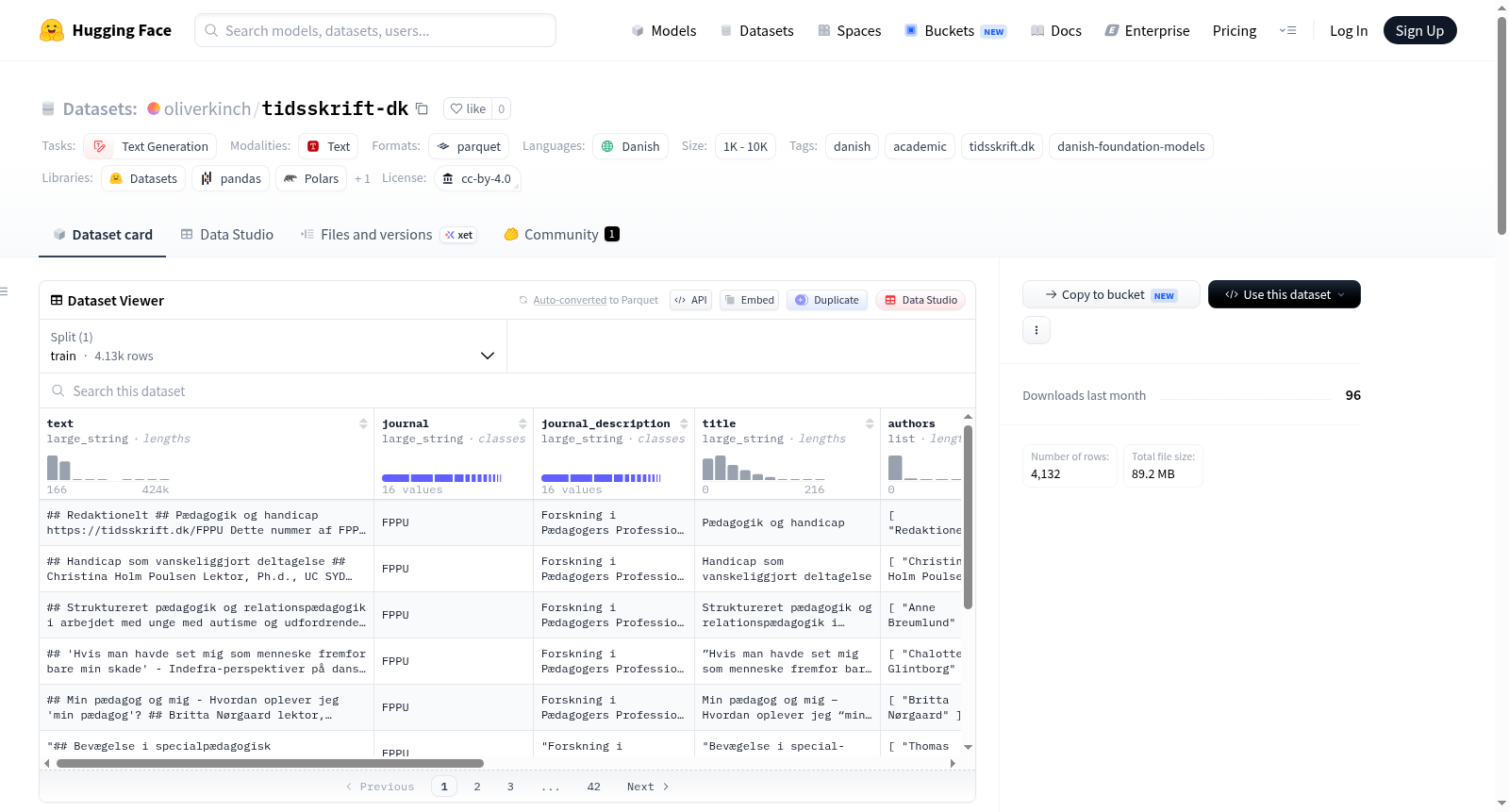This screenshot has height=812, width=1509.
Task: Copy dataset name with the copy icon
Action: (422, 108)
